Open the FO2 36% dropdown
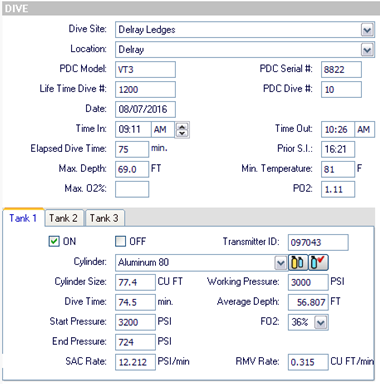The image size is (380, 384). [321, 322]
